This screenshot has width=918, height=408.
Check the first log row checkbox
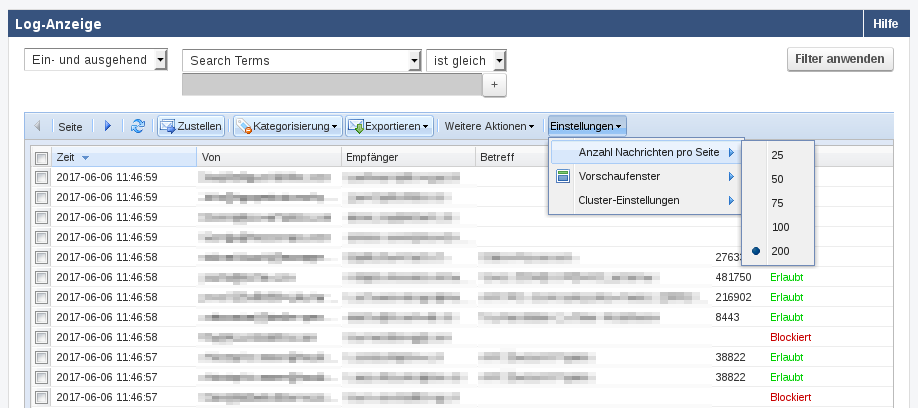(41, 177)
